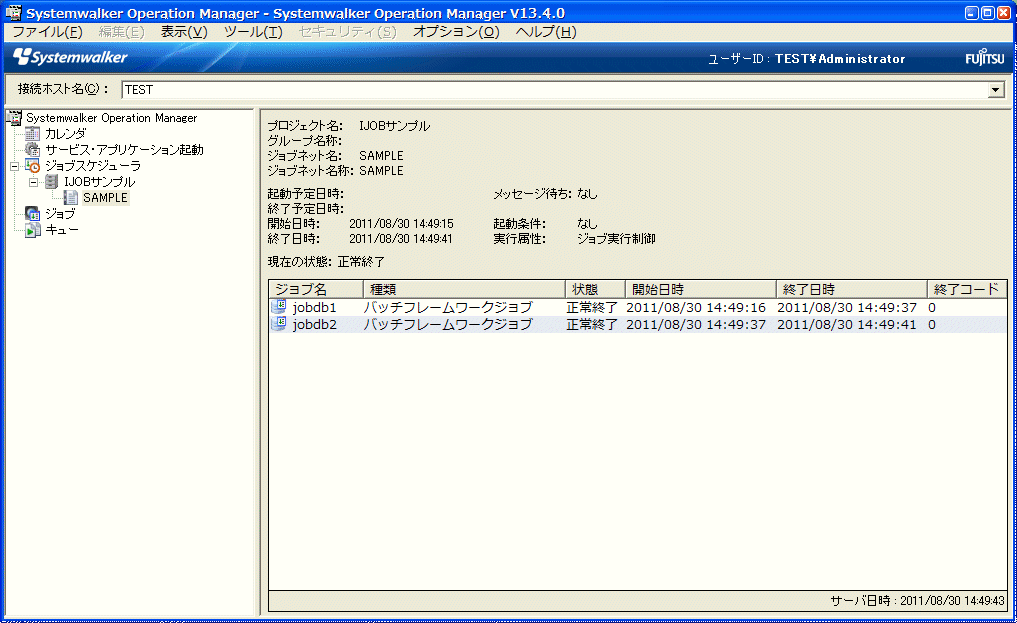This screenshot has width=1017, height=623.
Task: Minimize the Systemwalker Operation Manager window
Action: (972, 13)
